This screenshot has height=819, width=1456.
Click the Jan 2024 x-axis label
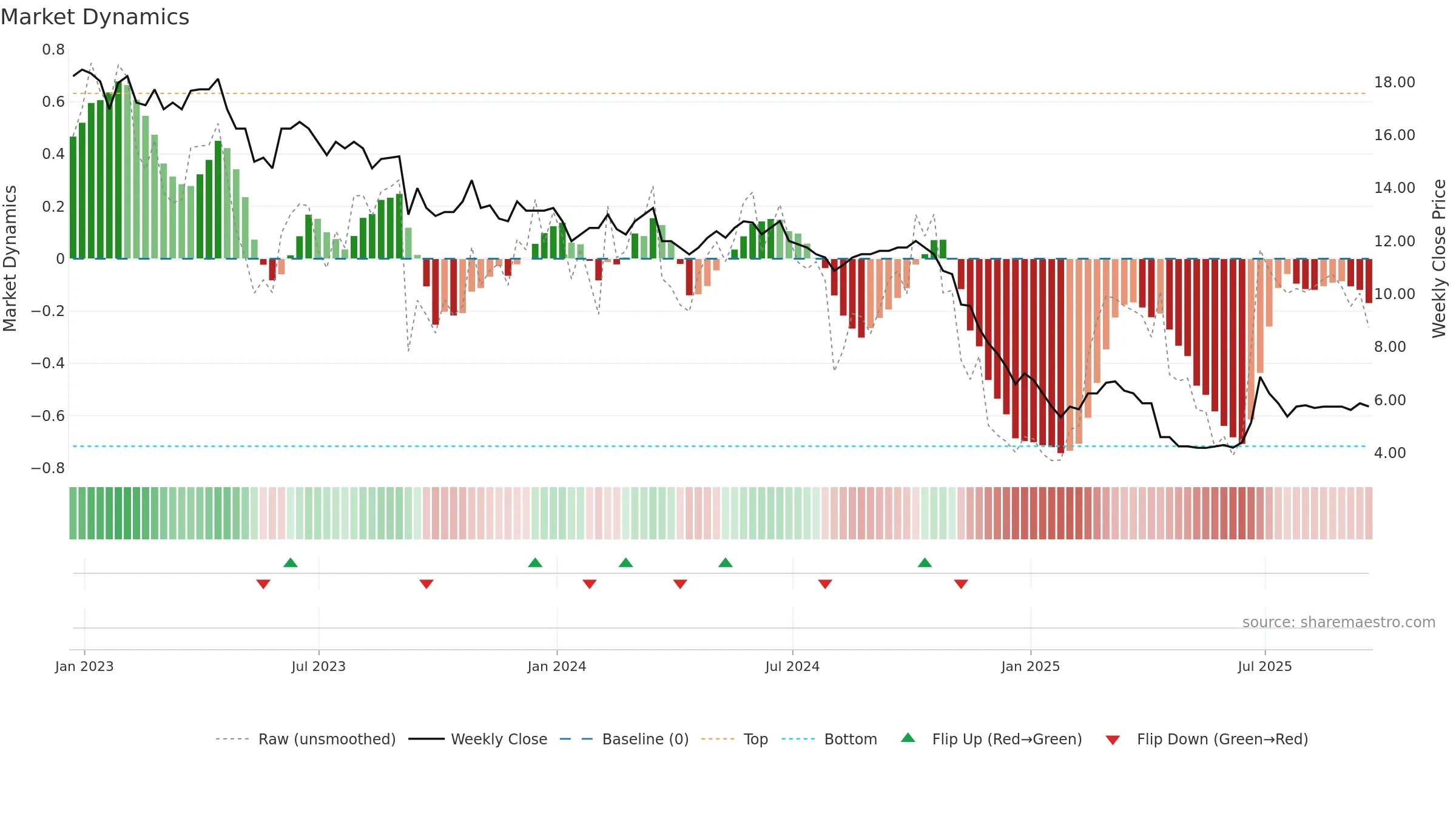tap(557, 666)
